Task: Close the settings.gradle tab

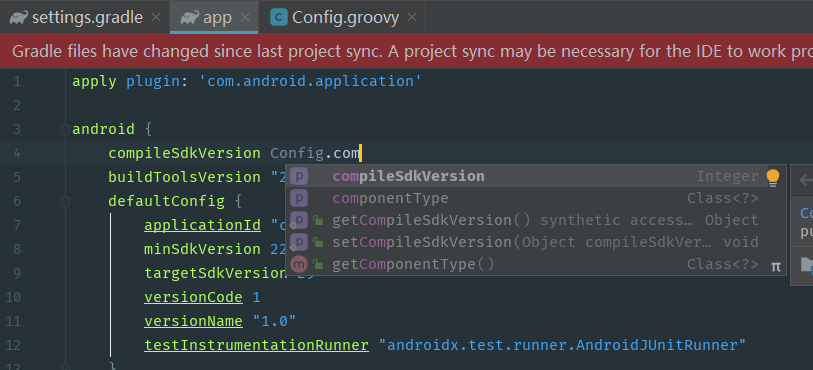Action: [x=156, y=18]
